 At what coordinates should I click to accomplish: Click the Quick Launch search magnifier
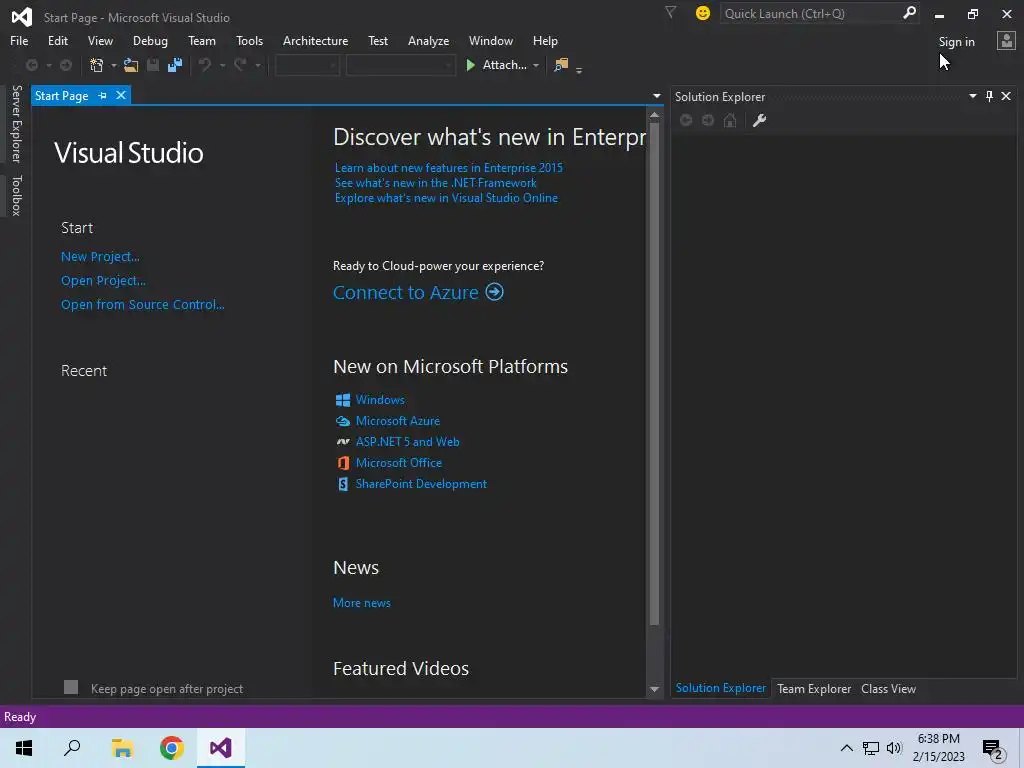[909, 12]
